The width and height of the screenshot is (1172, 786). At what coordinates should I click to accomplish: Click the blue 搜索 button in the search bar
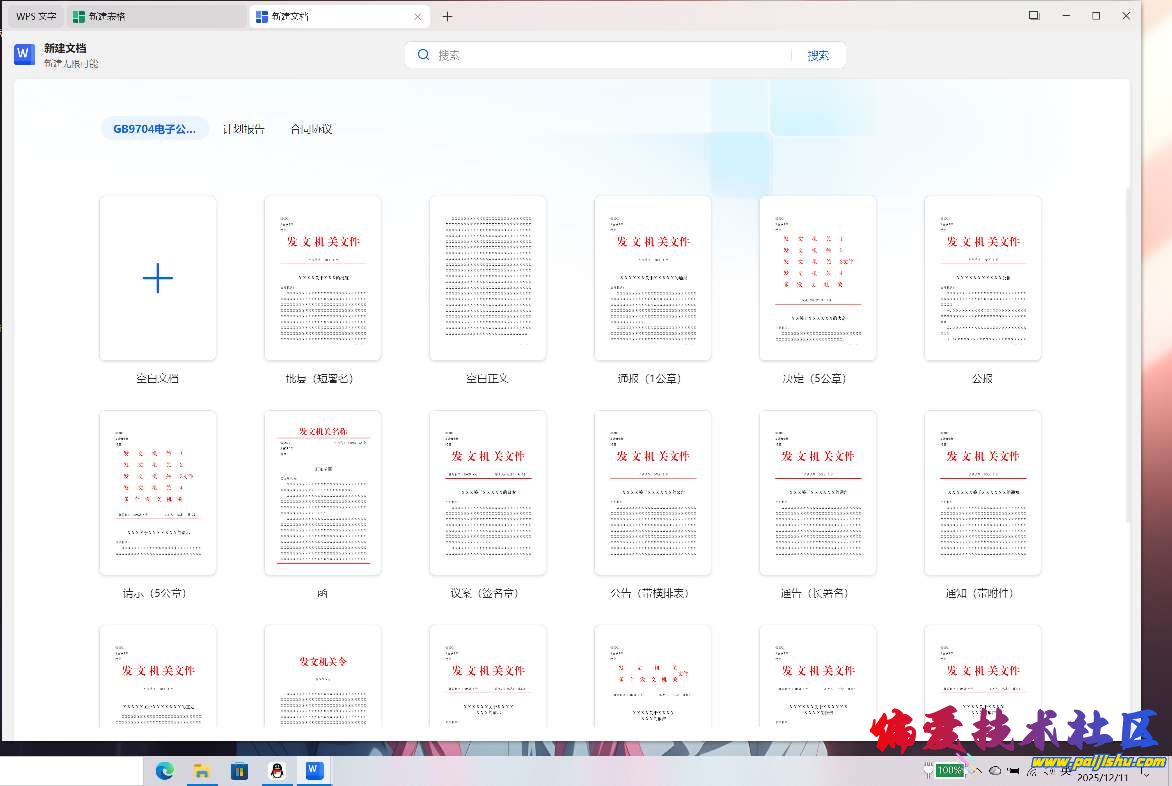(x=818, y=55)
